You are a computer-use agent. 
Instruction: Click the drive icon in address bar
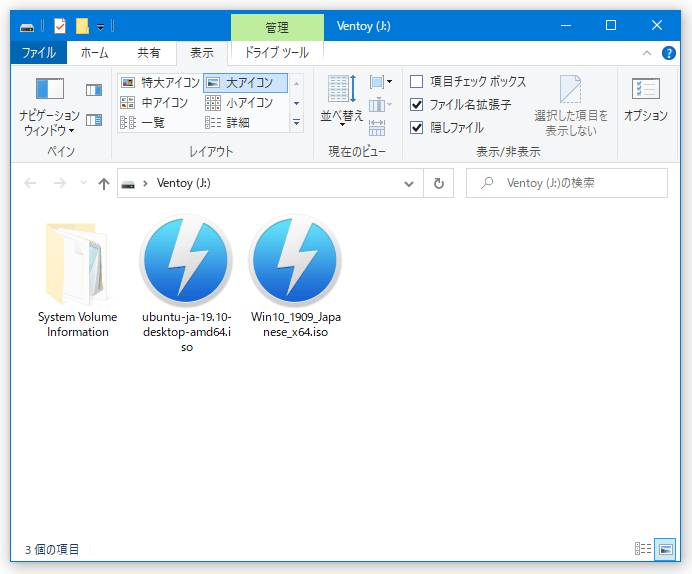[x=128, y=184]
